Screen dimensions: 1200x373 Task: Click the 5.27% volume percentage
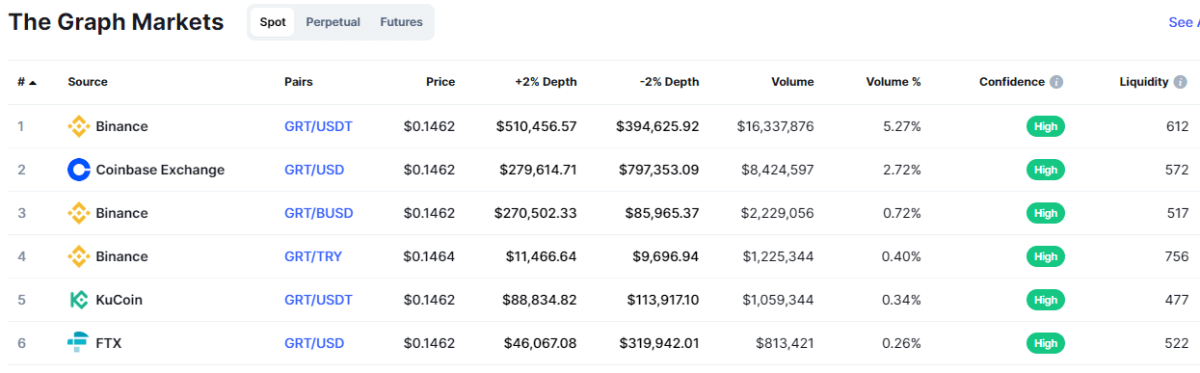click(901, 126)
